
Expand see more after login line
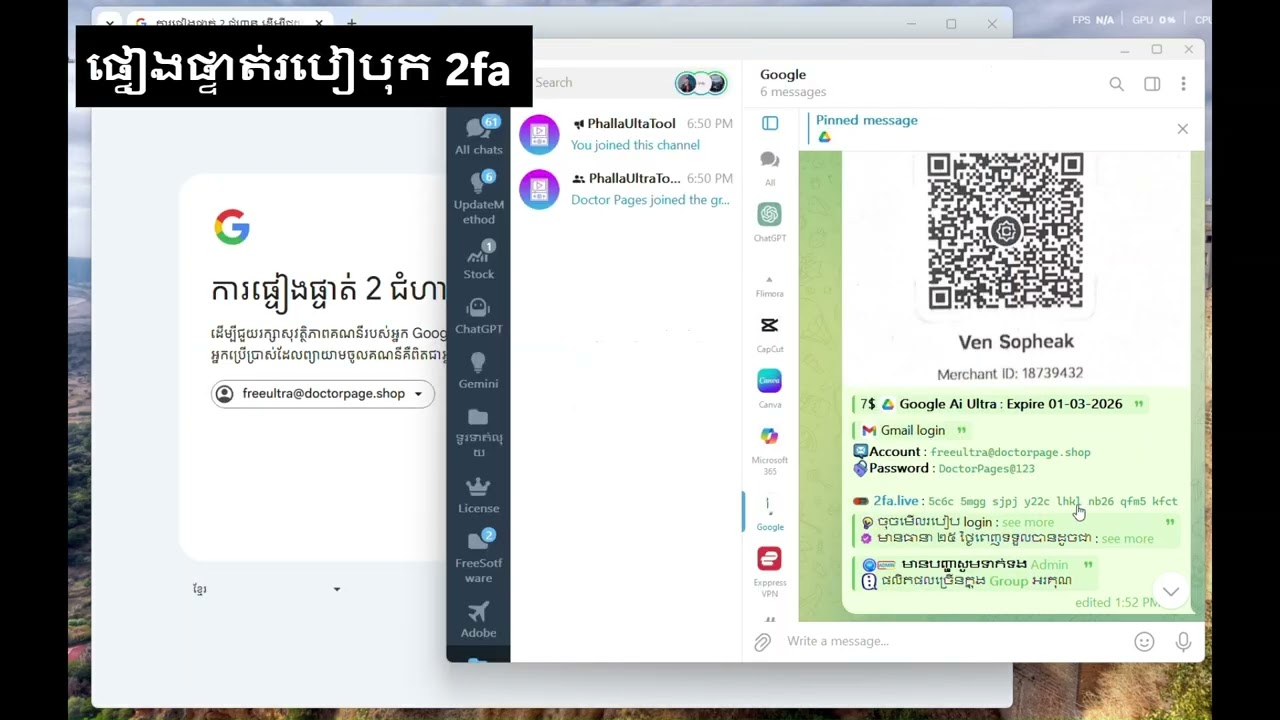(x=1028, y=522)
